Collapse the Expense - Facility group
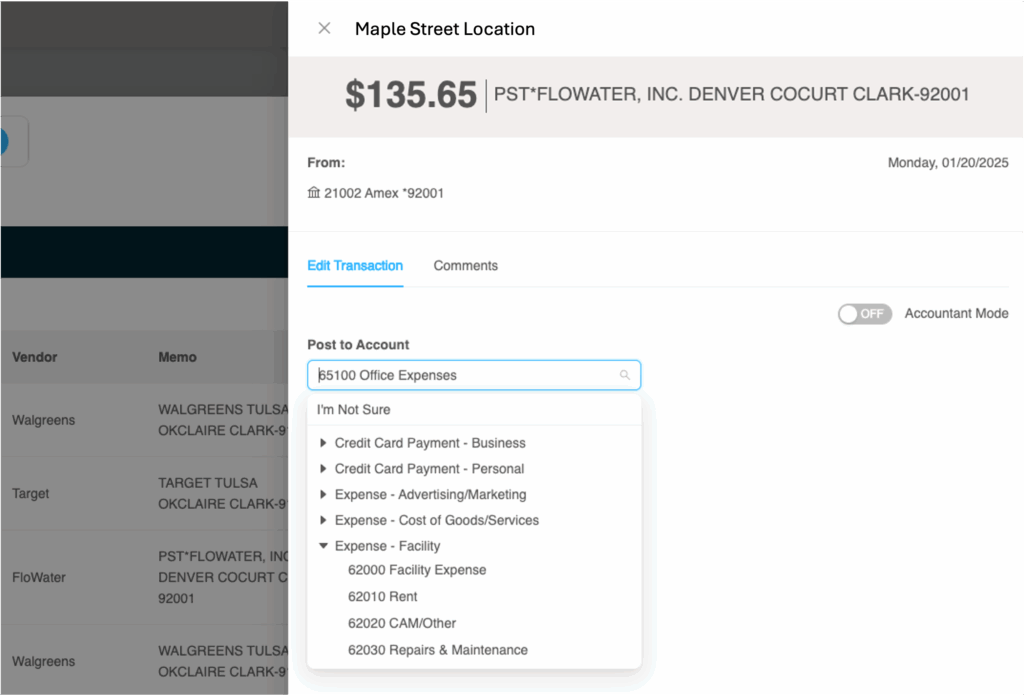This screenshot has height=695, width=1024. pyautogui.click(x=323, y=547)
